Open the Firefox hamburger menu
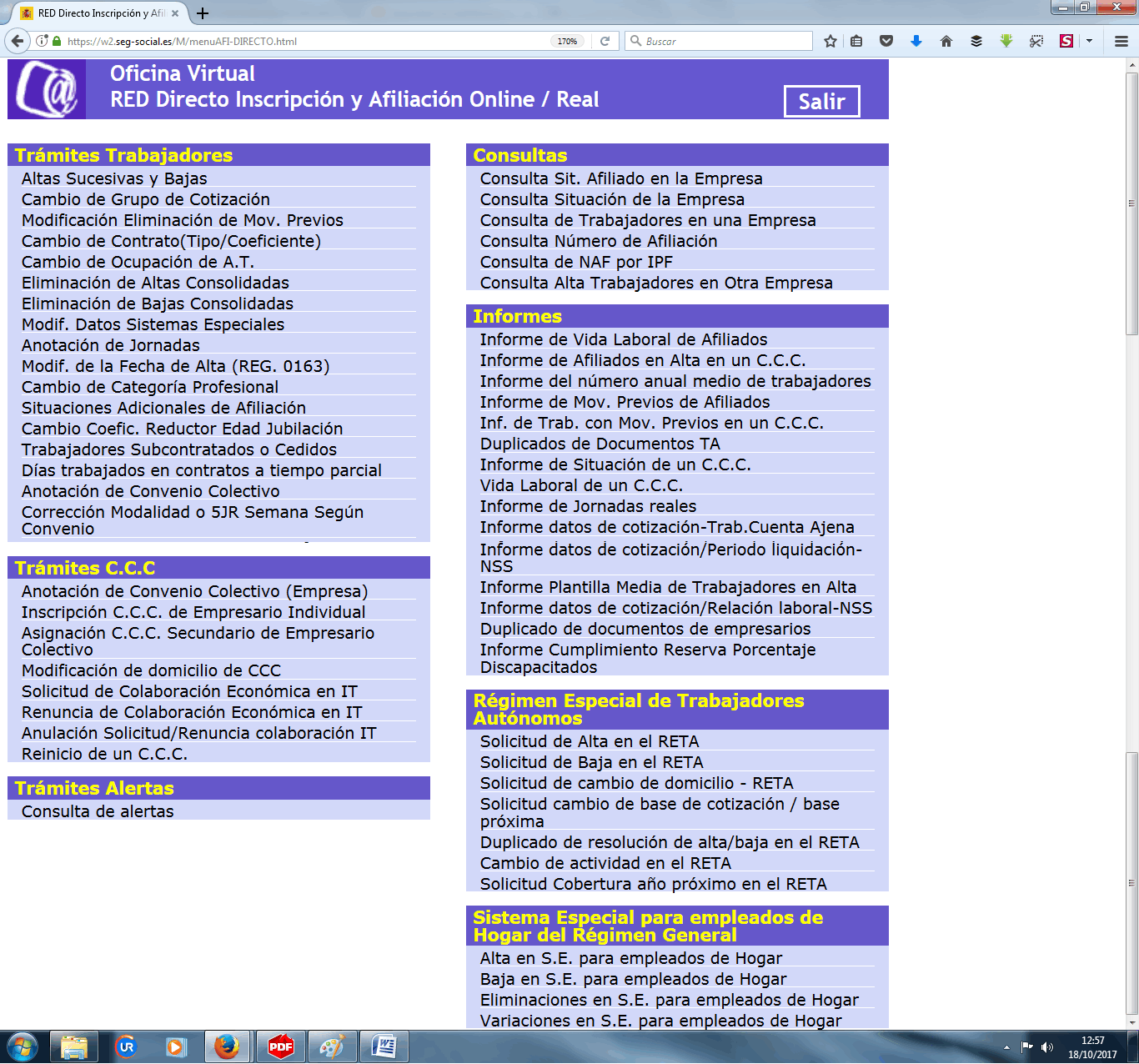 pos(1121,41)
